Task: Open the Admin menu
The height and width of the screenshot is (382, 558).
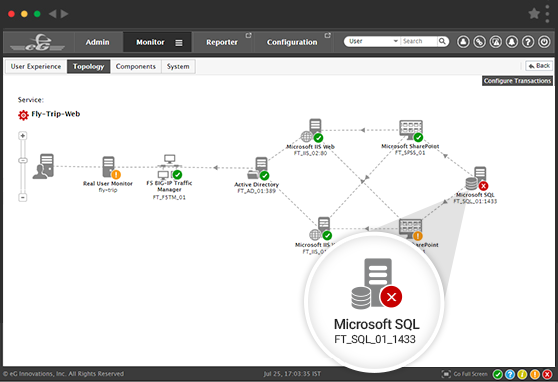Action: (98, 42)
